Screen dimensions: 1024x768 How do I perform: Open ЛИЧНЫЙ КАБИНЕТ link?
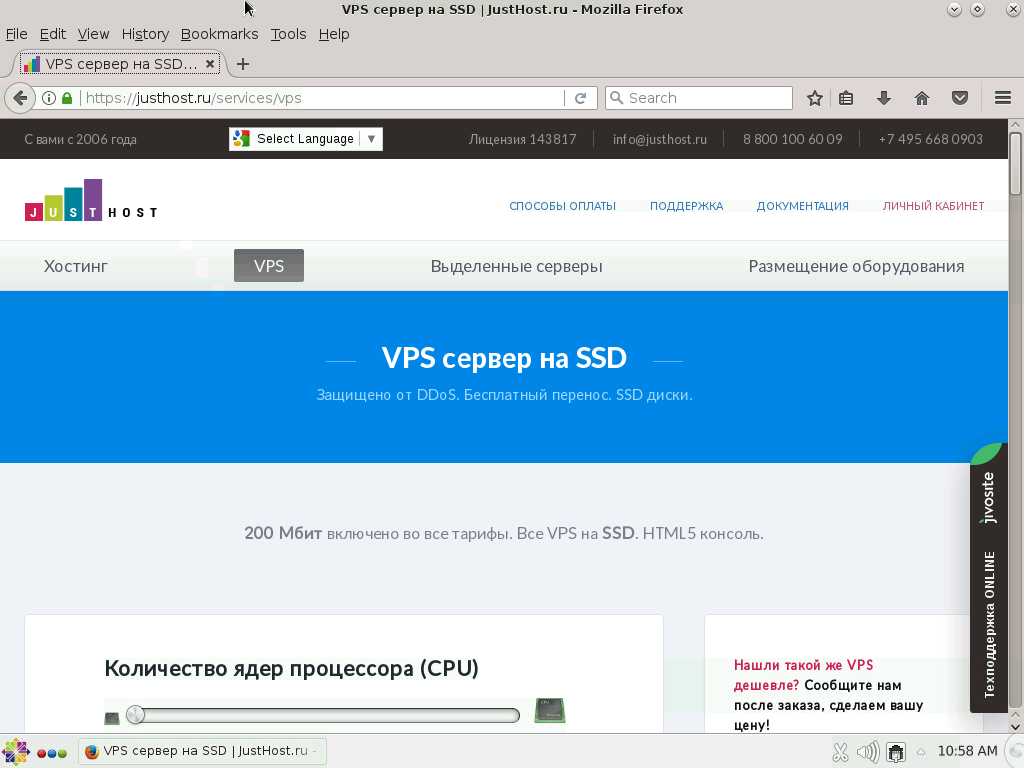pyautogui.click(x=933, y=206)
